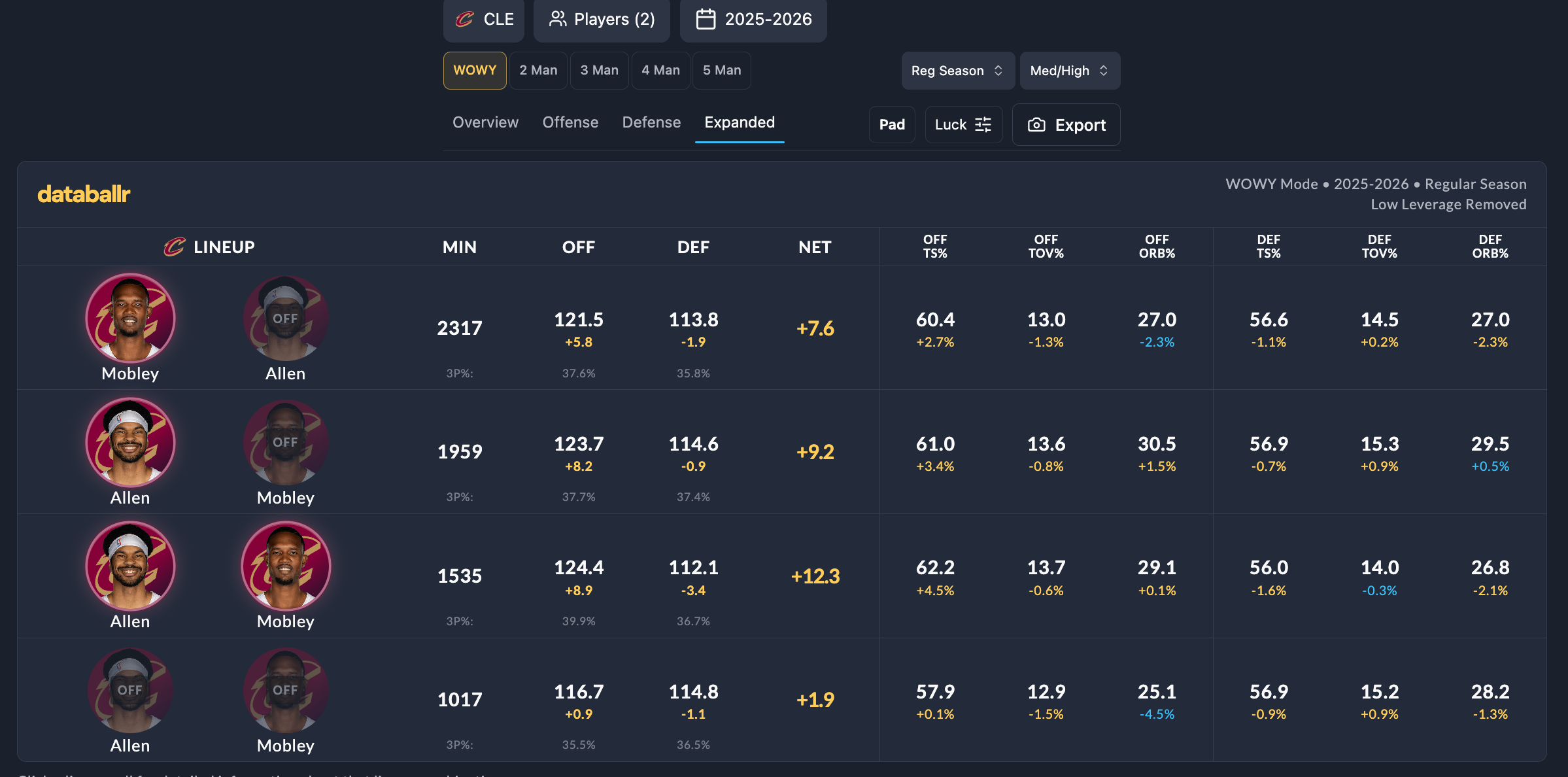
Task: Click Mobley's headshot in the first row
Action: [130, 318]
